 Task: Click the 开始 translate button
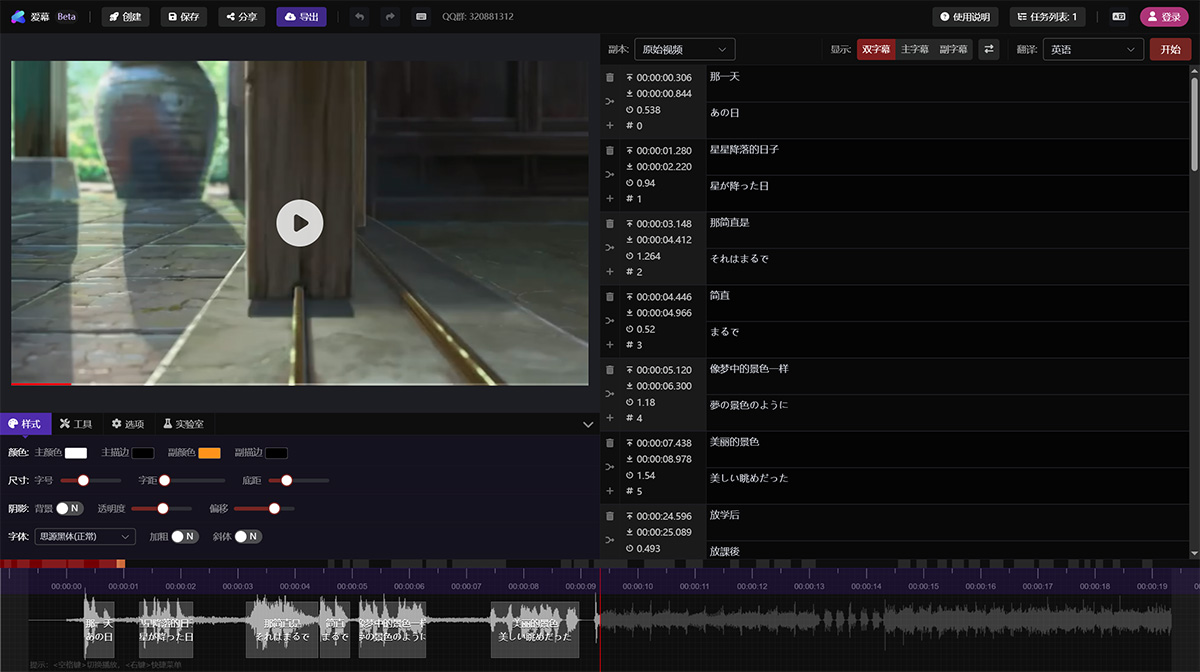1169,49
